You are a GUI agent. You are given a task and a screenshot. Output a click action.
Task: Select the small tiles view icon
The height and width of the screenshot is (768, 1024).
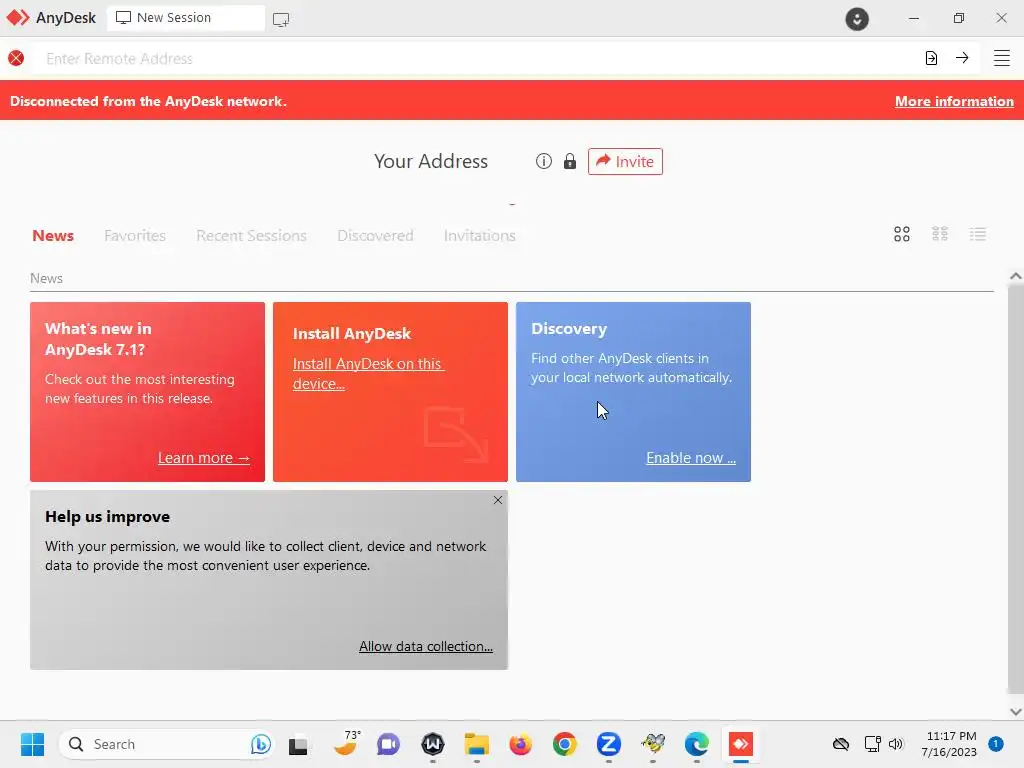tap(940, 234)
